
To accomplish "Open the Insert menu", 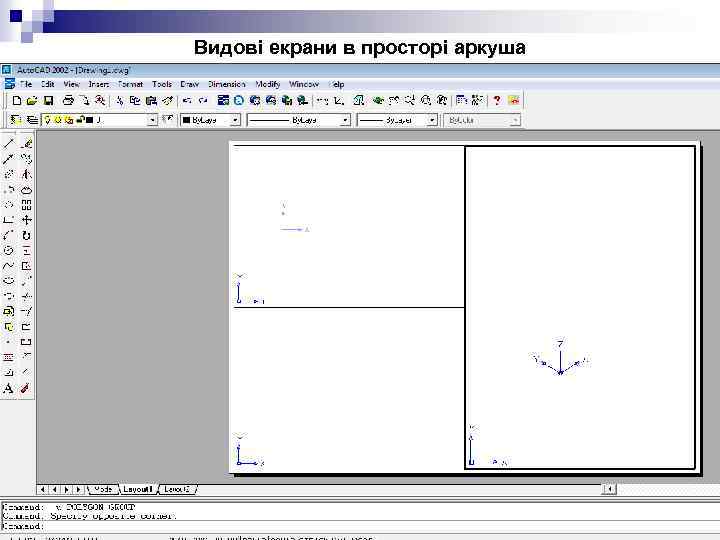I will pyautogui.click(x=99, y=84).
